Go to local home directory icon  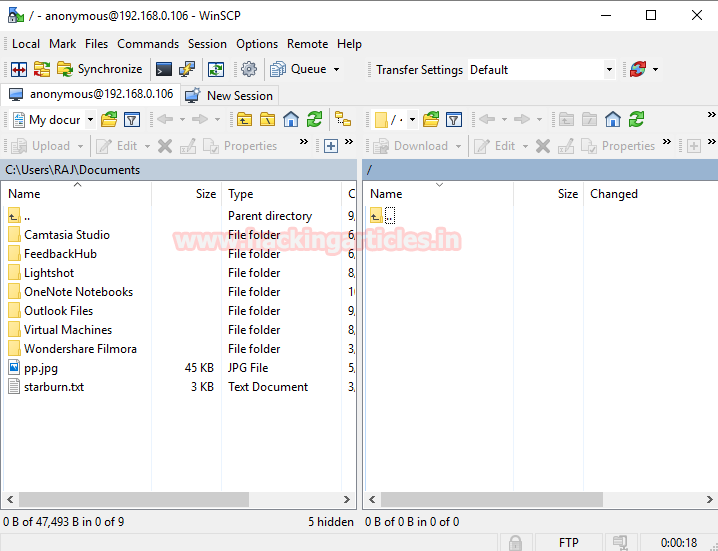[291, 120]
